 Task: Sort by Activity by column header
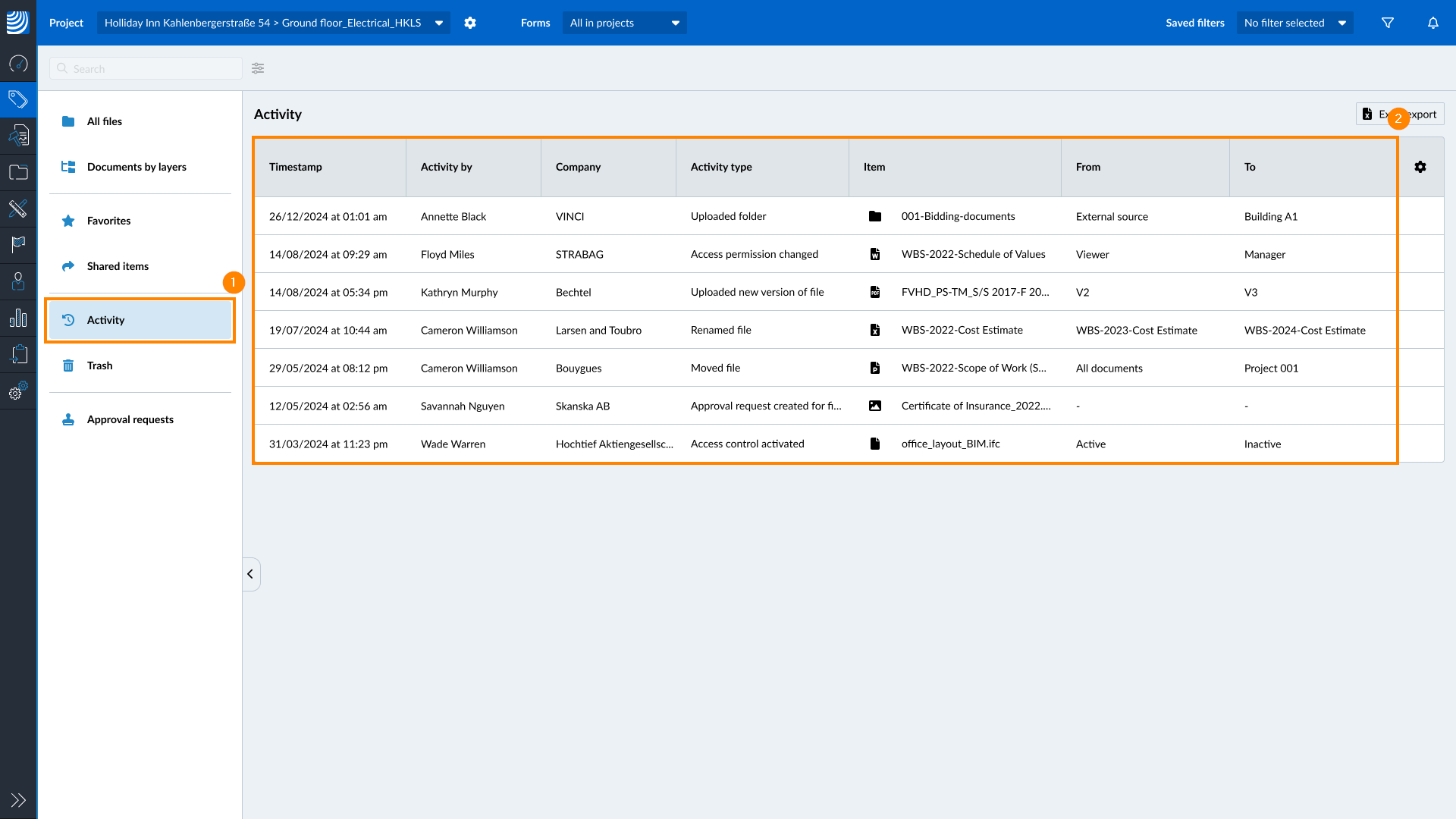(447, 167)
